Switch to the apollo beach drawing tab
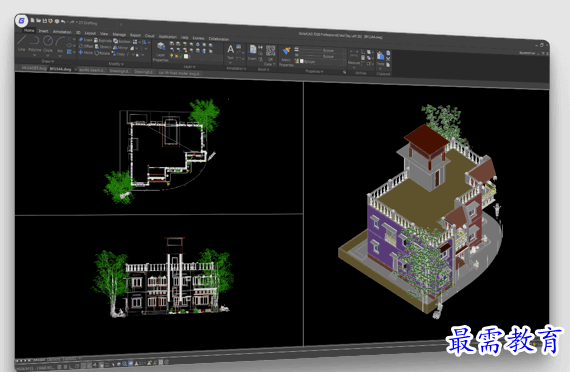The width and height of the screenshot is (570, 372). point(92,70)
